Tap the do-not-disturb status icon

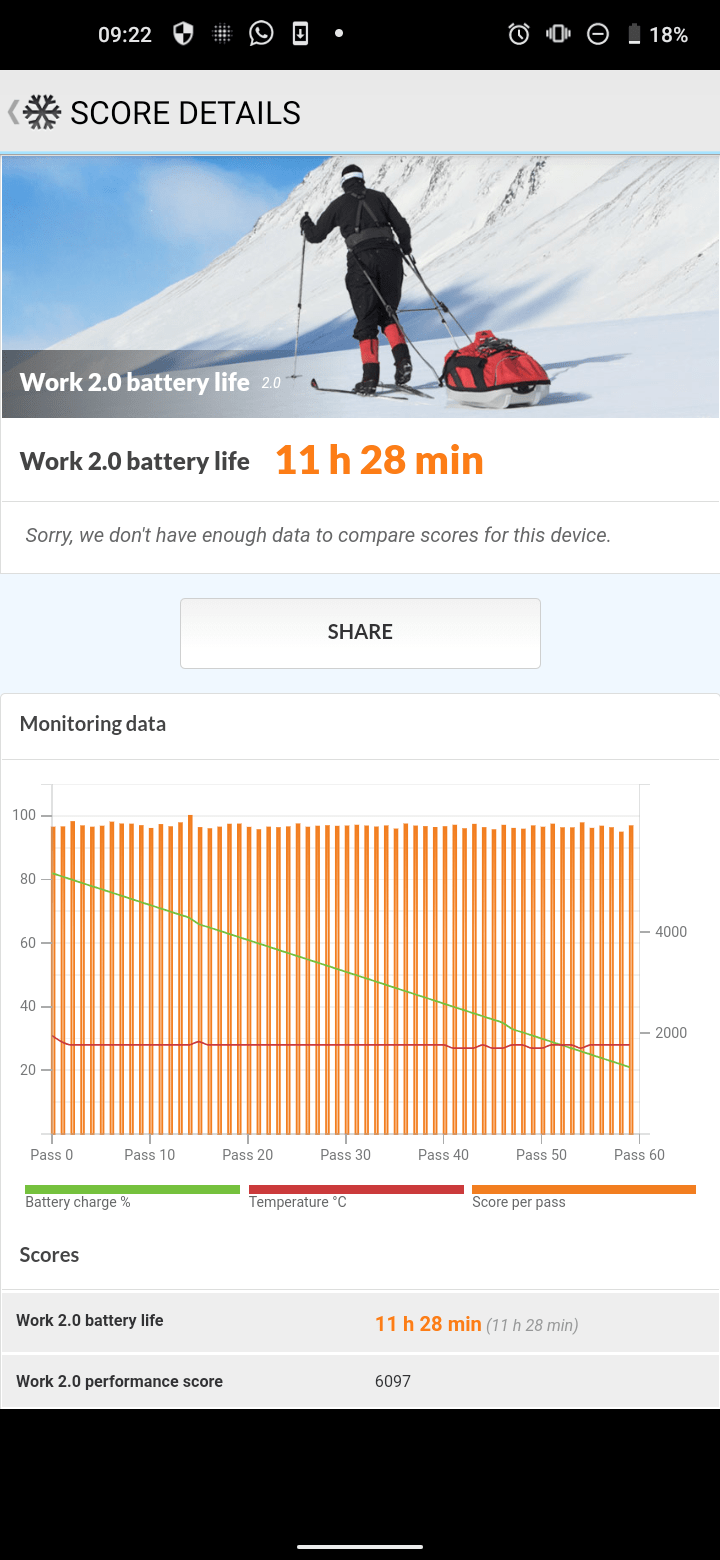click(x=597, y=35)
